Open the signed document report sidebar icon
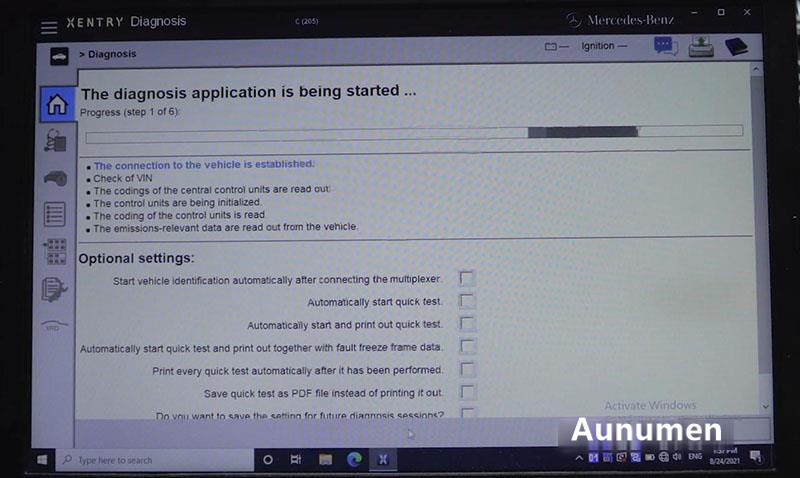 pos(54,289)
